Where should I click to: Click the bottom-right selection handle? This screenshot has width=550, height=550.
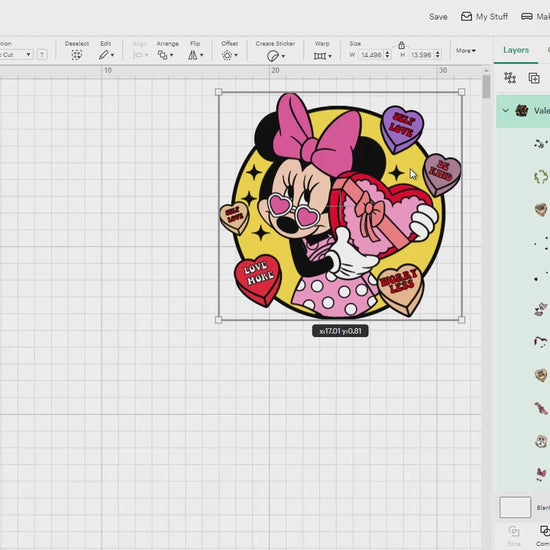(x=462, y=320)
